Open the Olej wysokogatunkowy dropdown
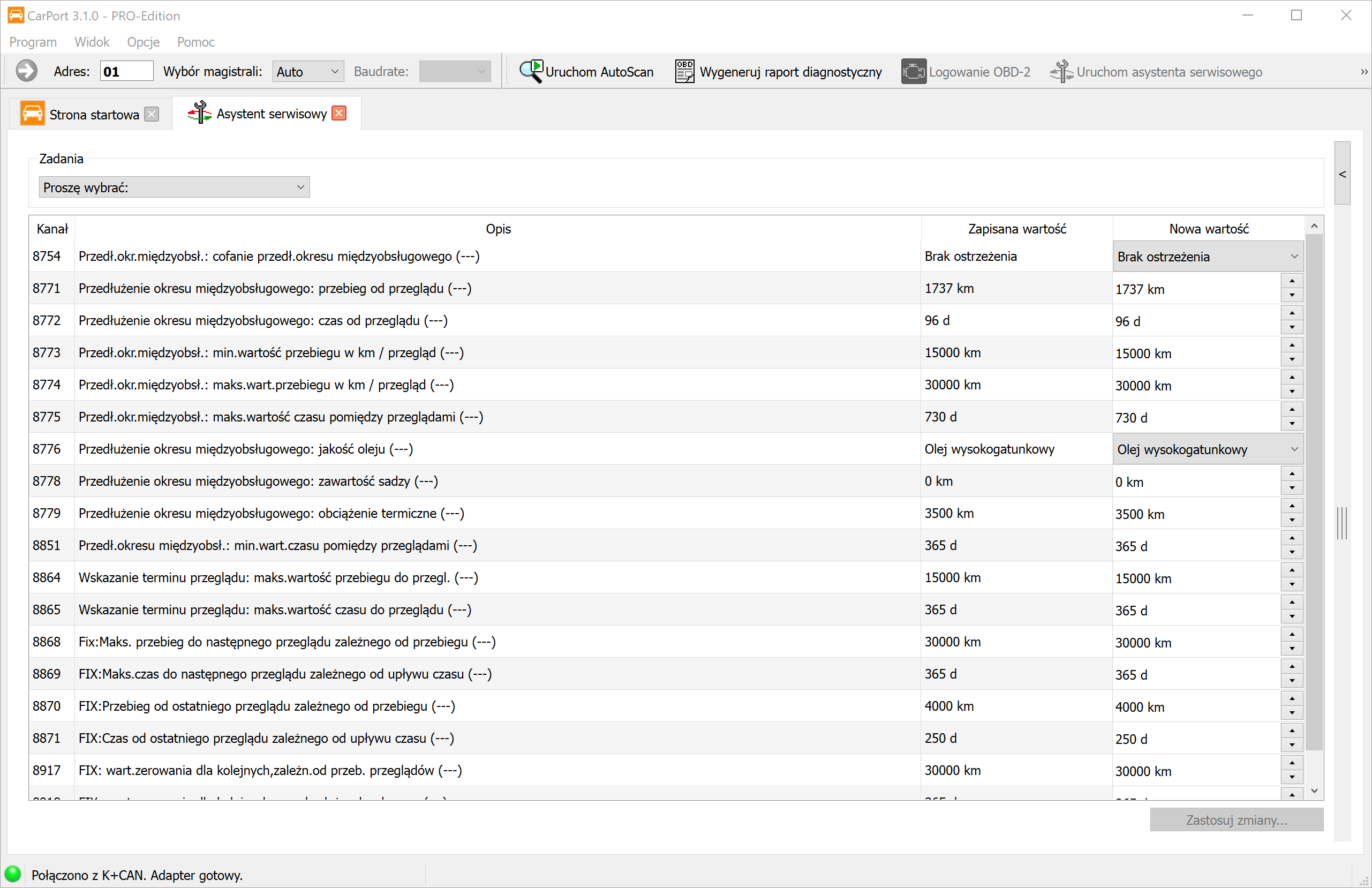Screen dimensions: 1372x888 click(x=1208, y=449)
